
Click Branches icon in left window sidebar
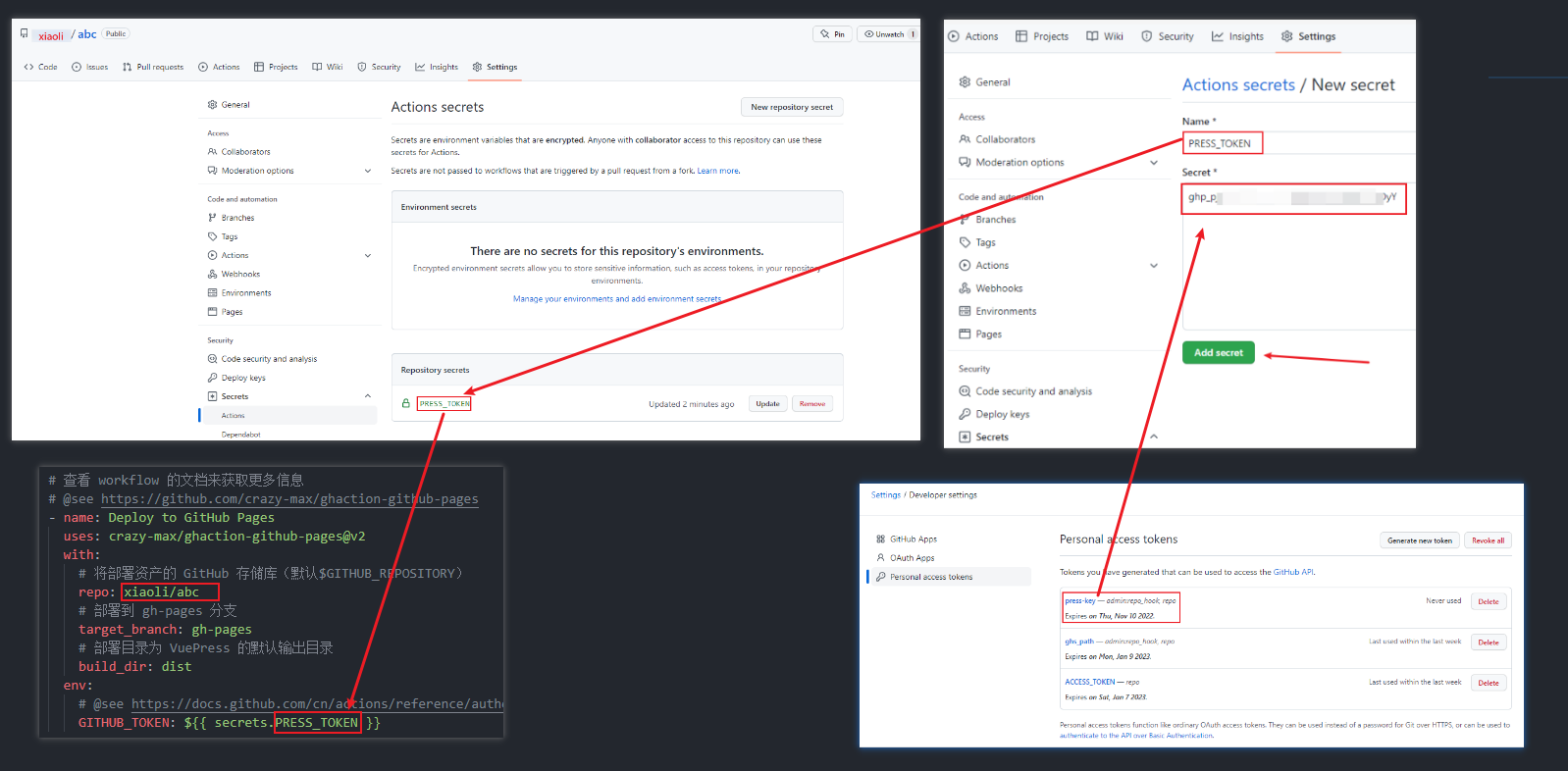212,218
